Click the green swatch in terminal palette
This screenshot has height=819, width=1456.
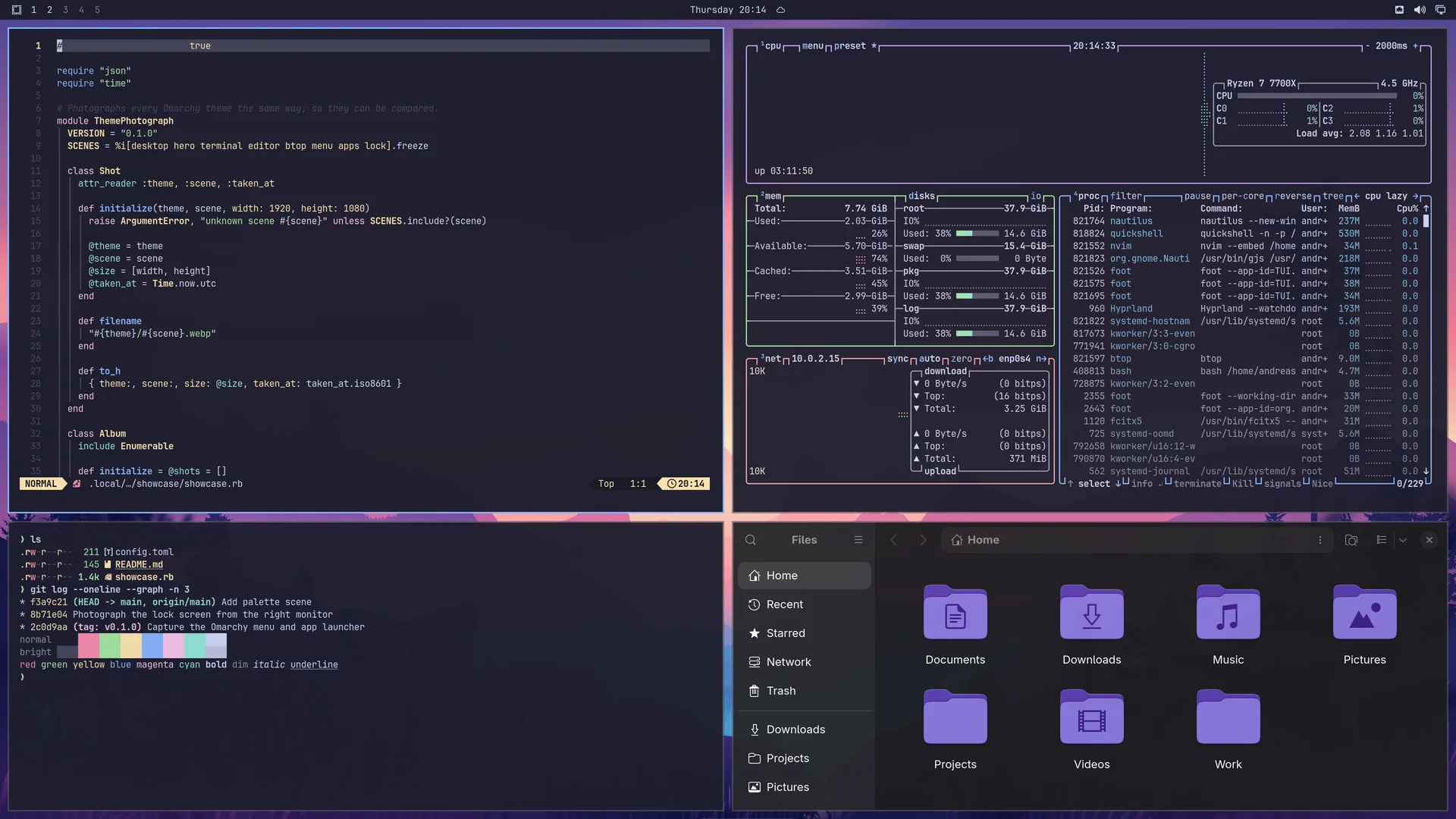(x=110, y=645)
